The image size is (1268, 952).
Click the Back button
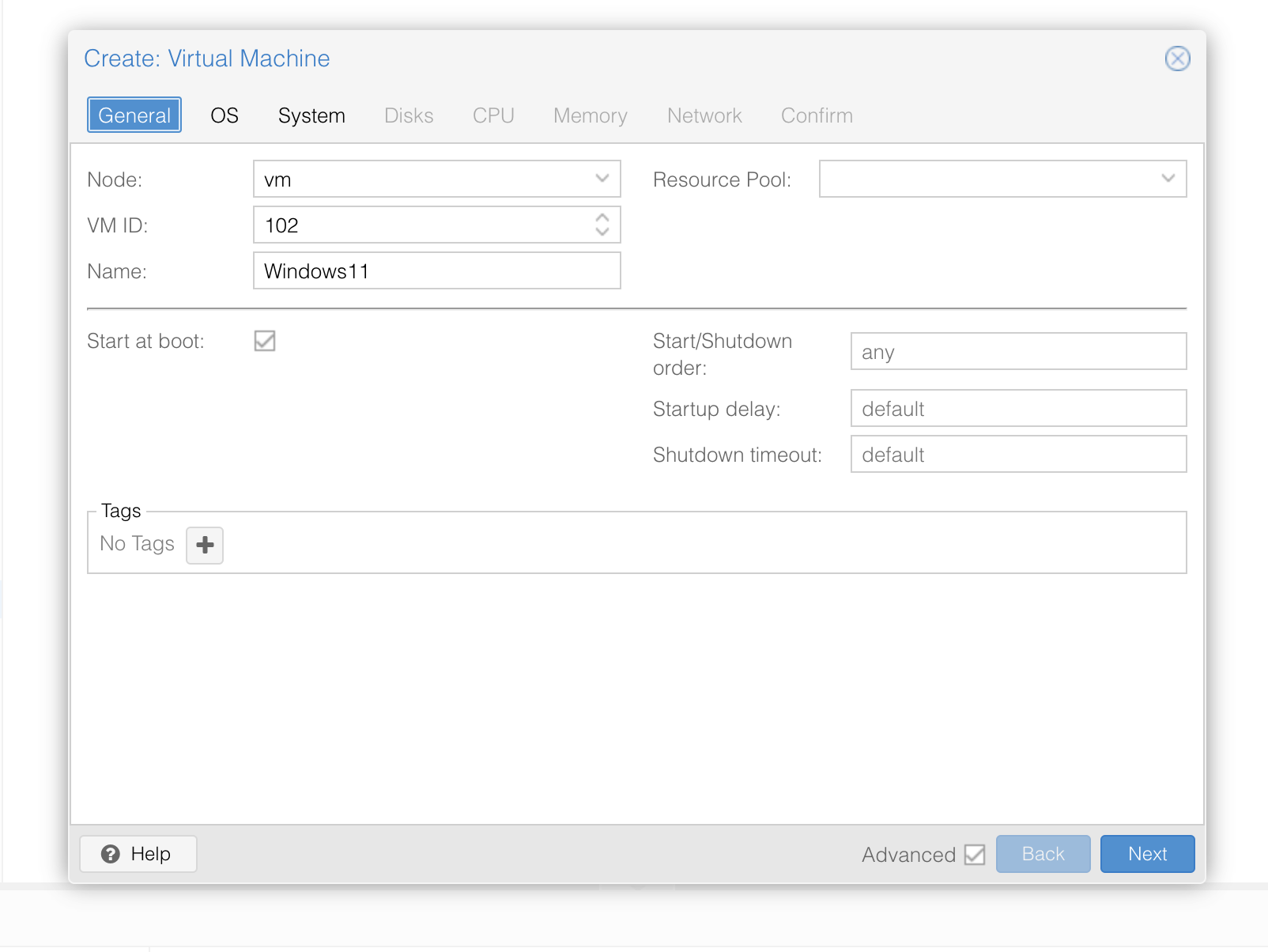pyautogui.click(x=1043, y=854)
